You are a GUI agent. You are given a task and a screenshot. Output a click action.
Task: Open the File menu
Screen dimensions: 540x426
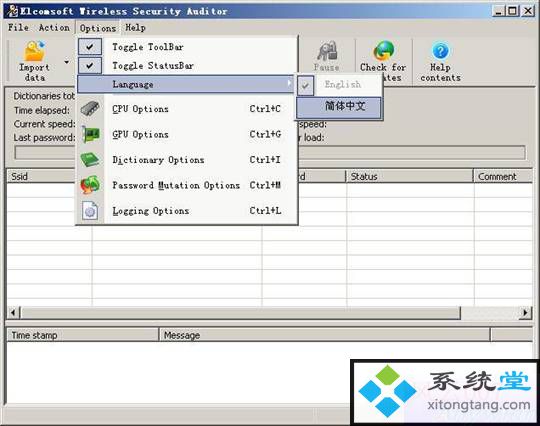(x=18, y=28)
